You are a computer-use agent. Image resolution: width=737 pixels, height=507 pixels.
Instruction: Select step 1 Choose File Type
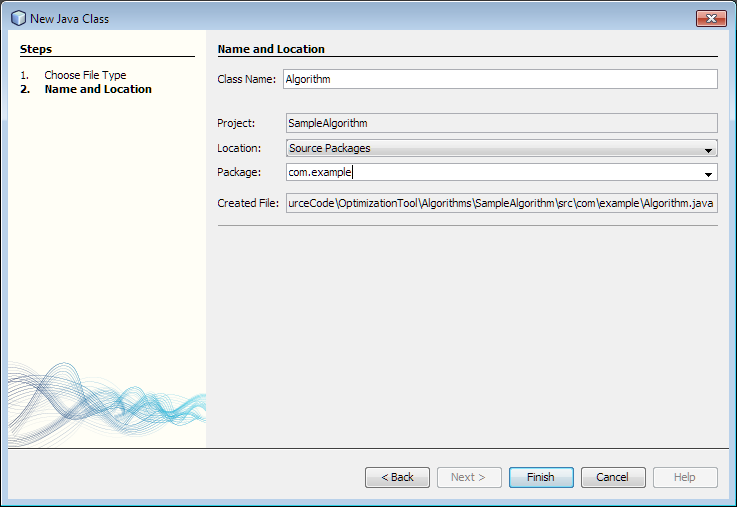click(85, 75)
